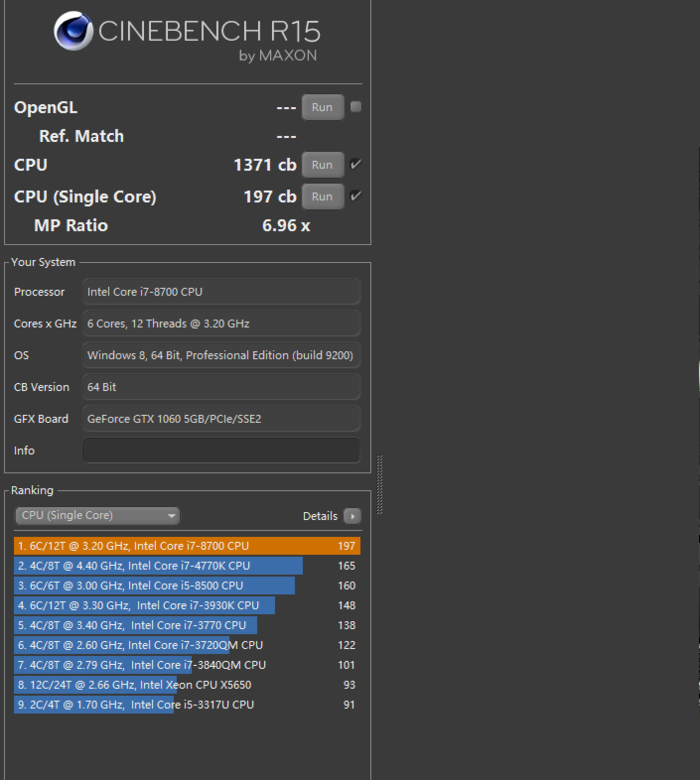Screen dimensions: 700x780
Task: Click the OpenGL label
Action: click(x=46, y=107)
